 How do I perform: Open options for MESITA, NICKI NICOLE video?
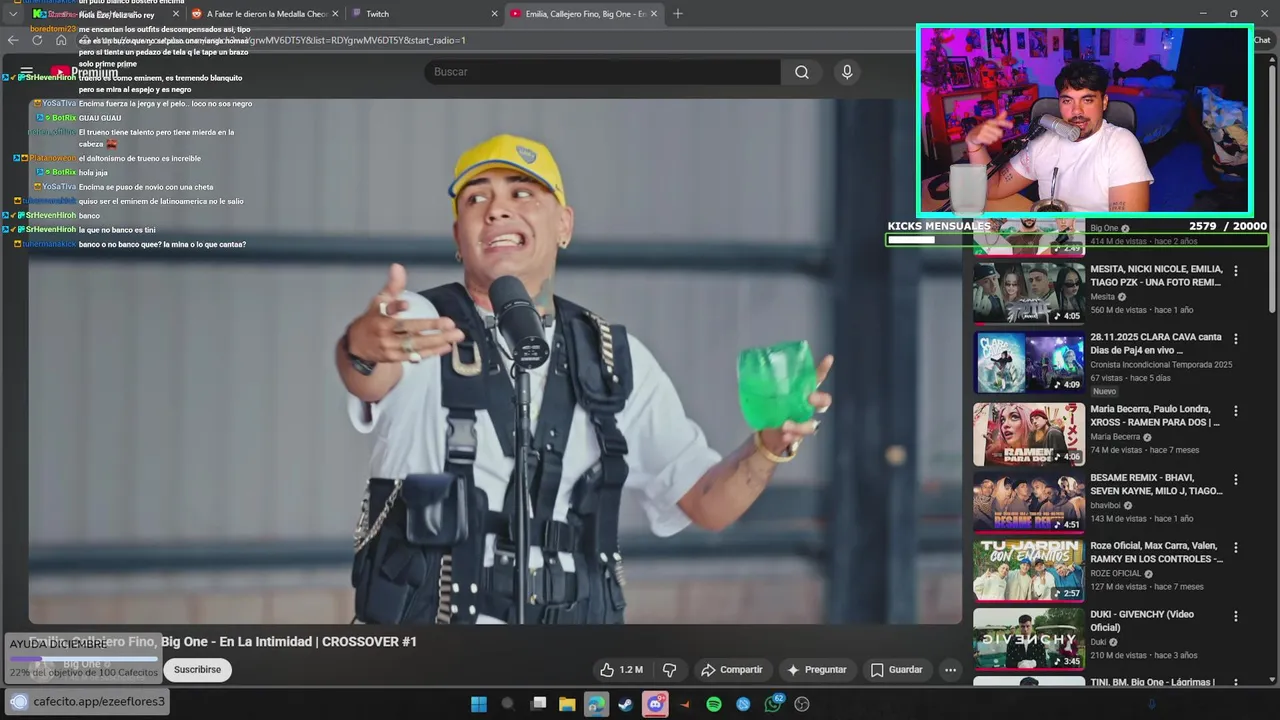1236,271
